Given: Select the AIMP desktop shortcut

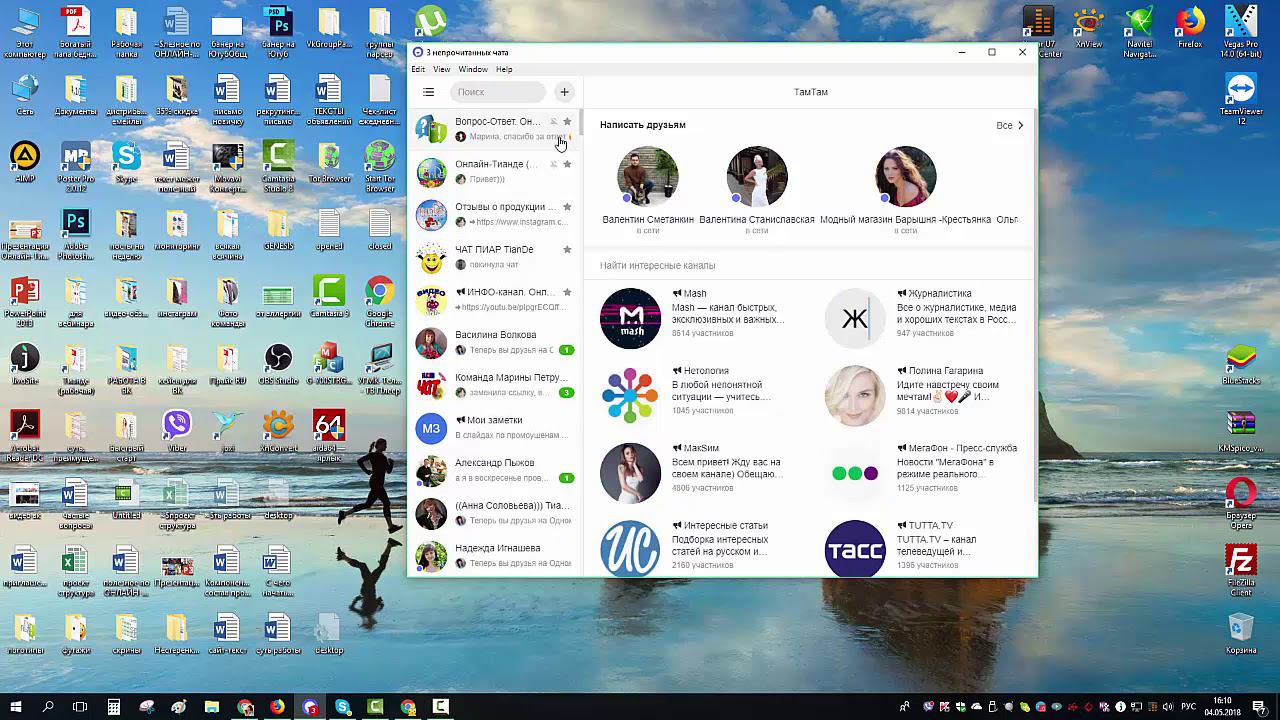Looking at the screenshot, I should [x=25, y=165].
